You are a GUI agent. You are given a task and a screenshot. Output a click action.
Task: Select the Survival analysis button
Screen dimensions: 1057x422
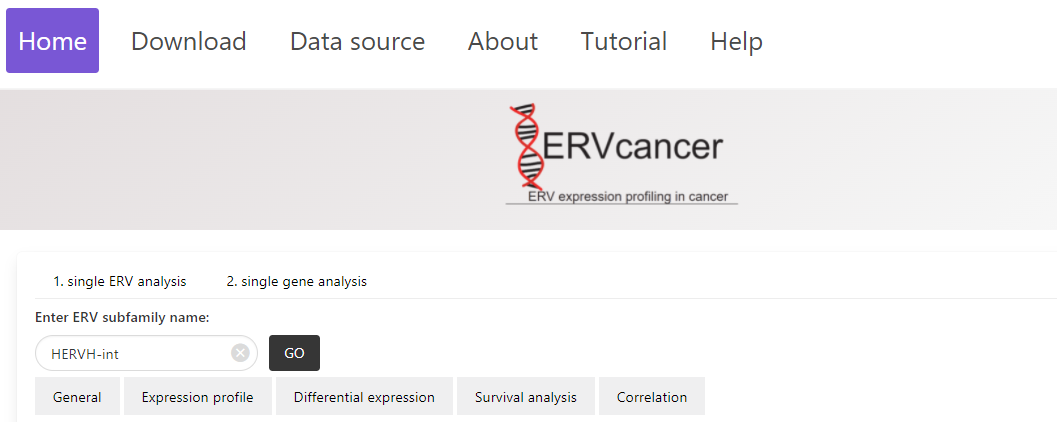[526, 397]
